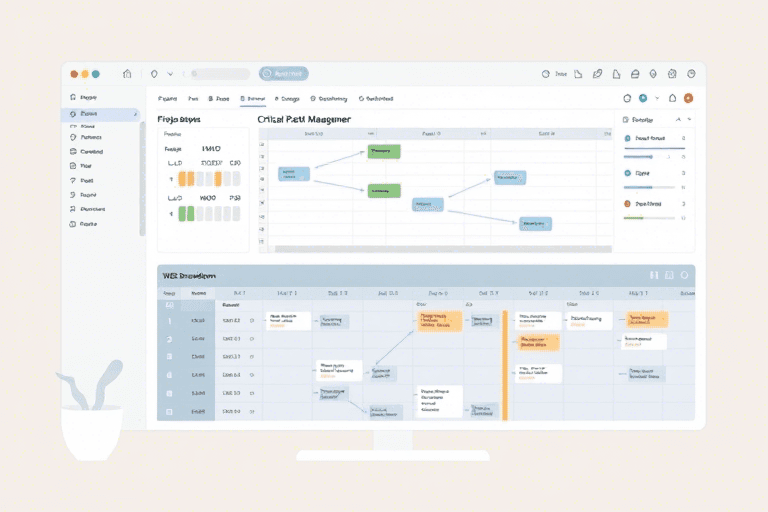Toggle the checkbox in the WBS table header corner
Viewport: 768px width, 512px height.
click(169, 305)
